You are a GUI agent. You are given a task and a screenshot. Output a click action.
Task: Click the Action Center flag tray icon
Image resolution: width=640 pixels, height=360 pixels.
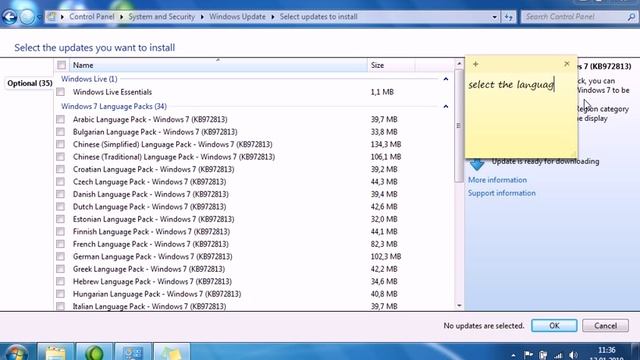coord(528,355)
